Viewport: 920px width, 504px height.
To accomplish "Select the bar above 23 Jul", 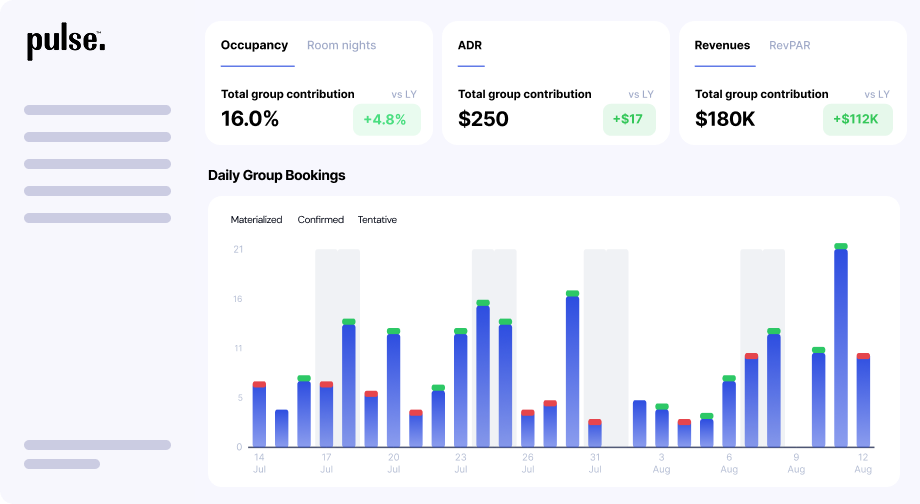I will [461, 388].
